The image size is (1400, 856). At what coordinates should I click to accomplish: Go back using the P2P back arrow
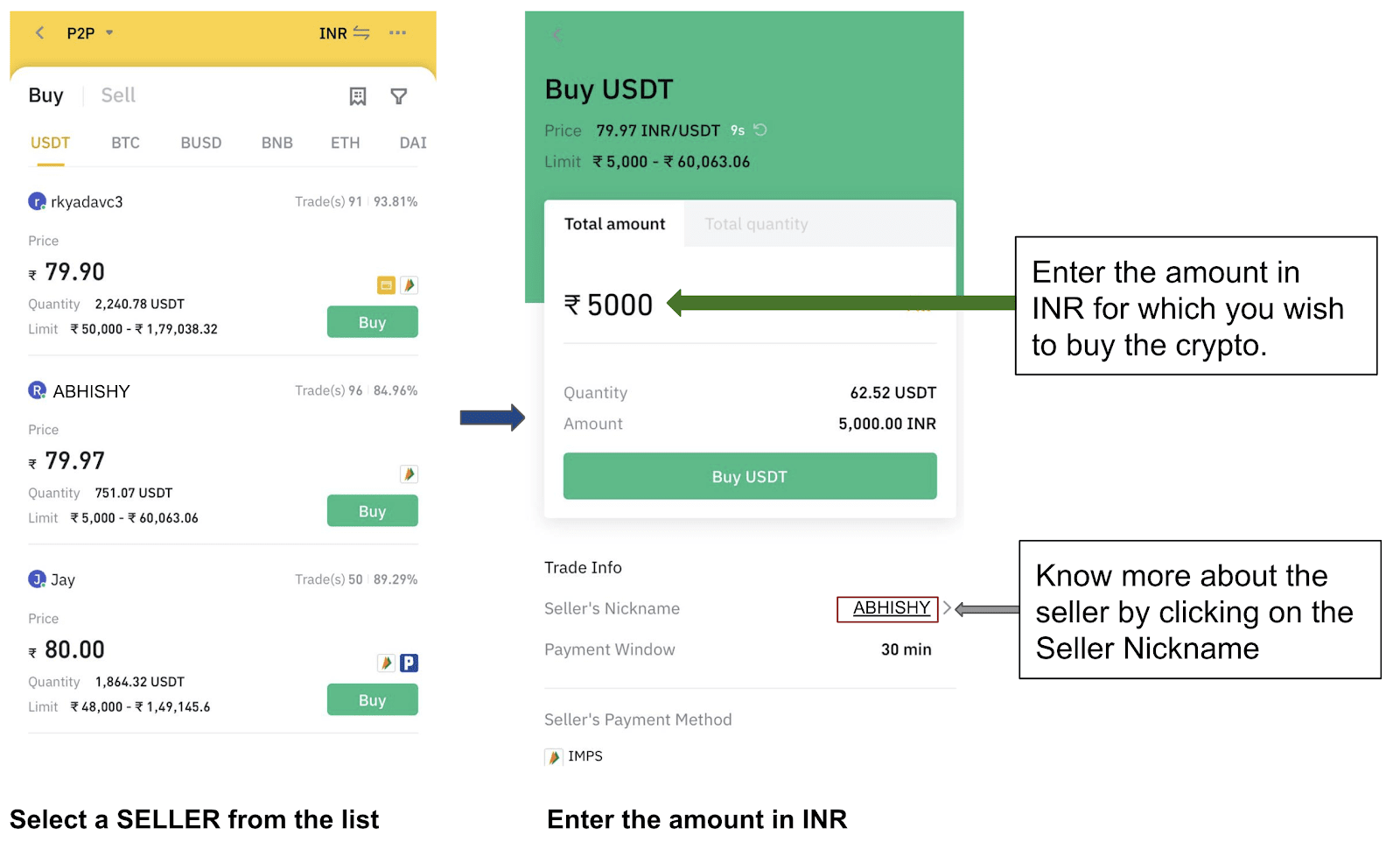[x=39, y=33]
